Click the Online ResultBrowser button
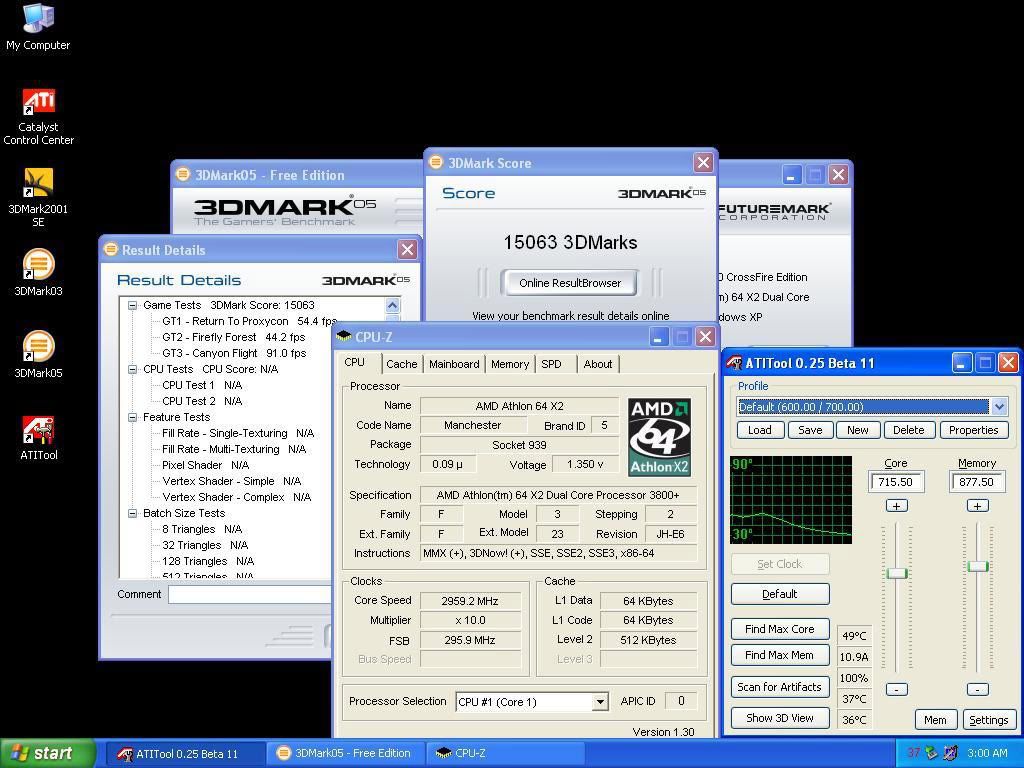1024x768 pixels. pos(570,283)
